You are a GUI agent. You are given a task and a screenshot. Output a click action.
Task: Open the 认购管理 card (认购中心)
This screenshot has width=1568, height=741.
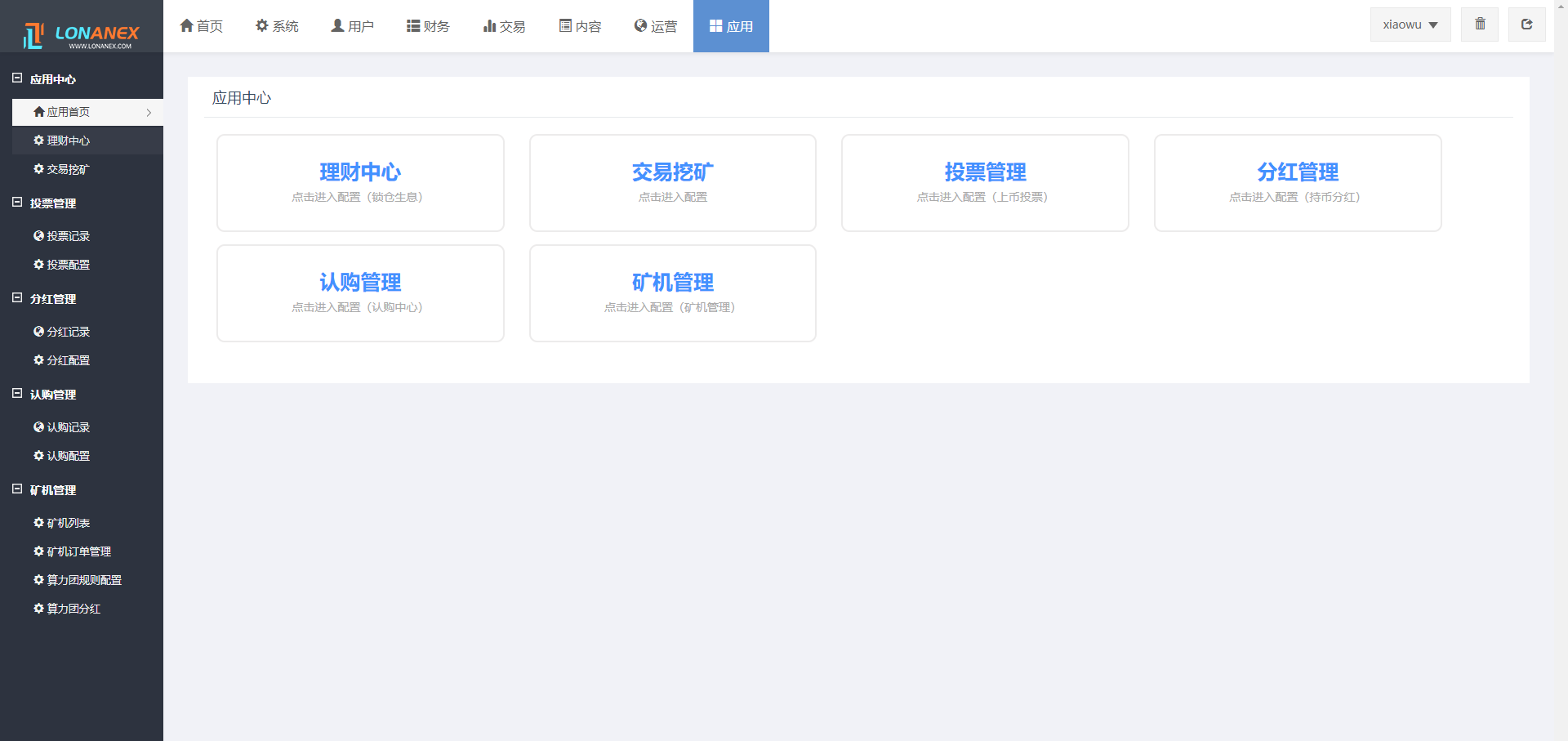pyautogui.click(x=360, y=293)
